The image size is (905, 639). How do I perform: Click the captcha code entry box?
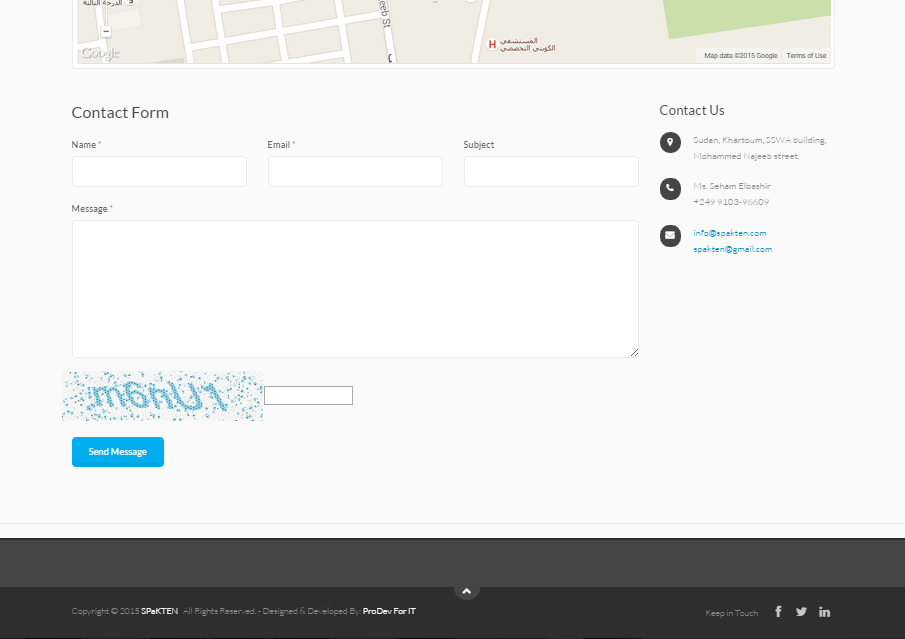[x=308, y=395]
